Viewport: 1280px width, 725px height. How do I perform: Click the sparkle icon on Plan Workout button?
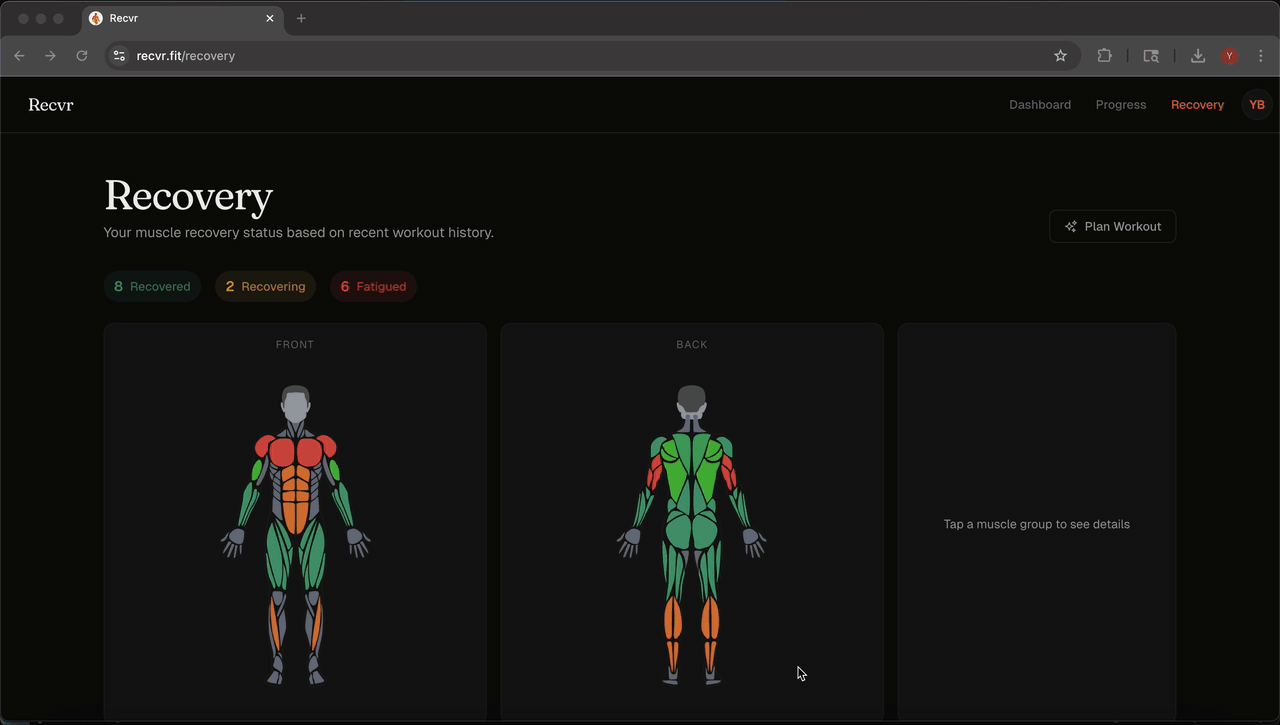tap(1072, 226)
